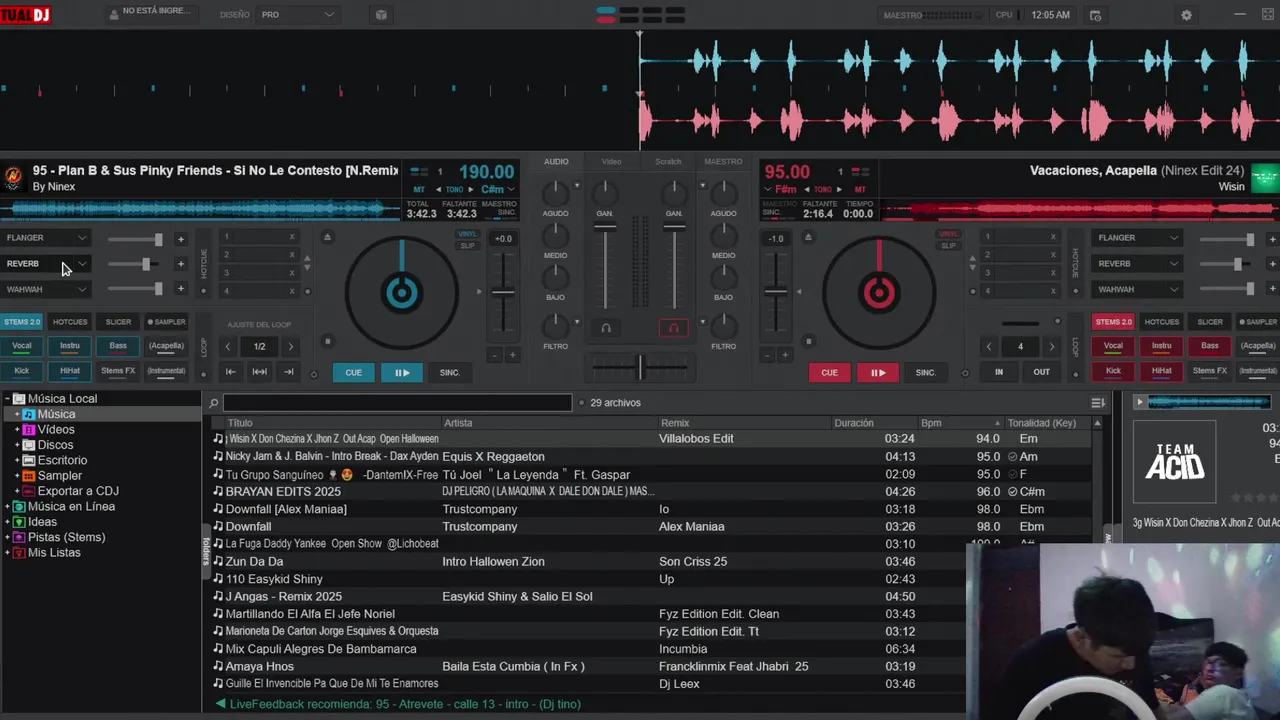Toggle HiHat stem on left deck
This screenshot has width=1280, height=720.
pos(70,371)
